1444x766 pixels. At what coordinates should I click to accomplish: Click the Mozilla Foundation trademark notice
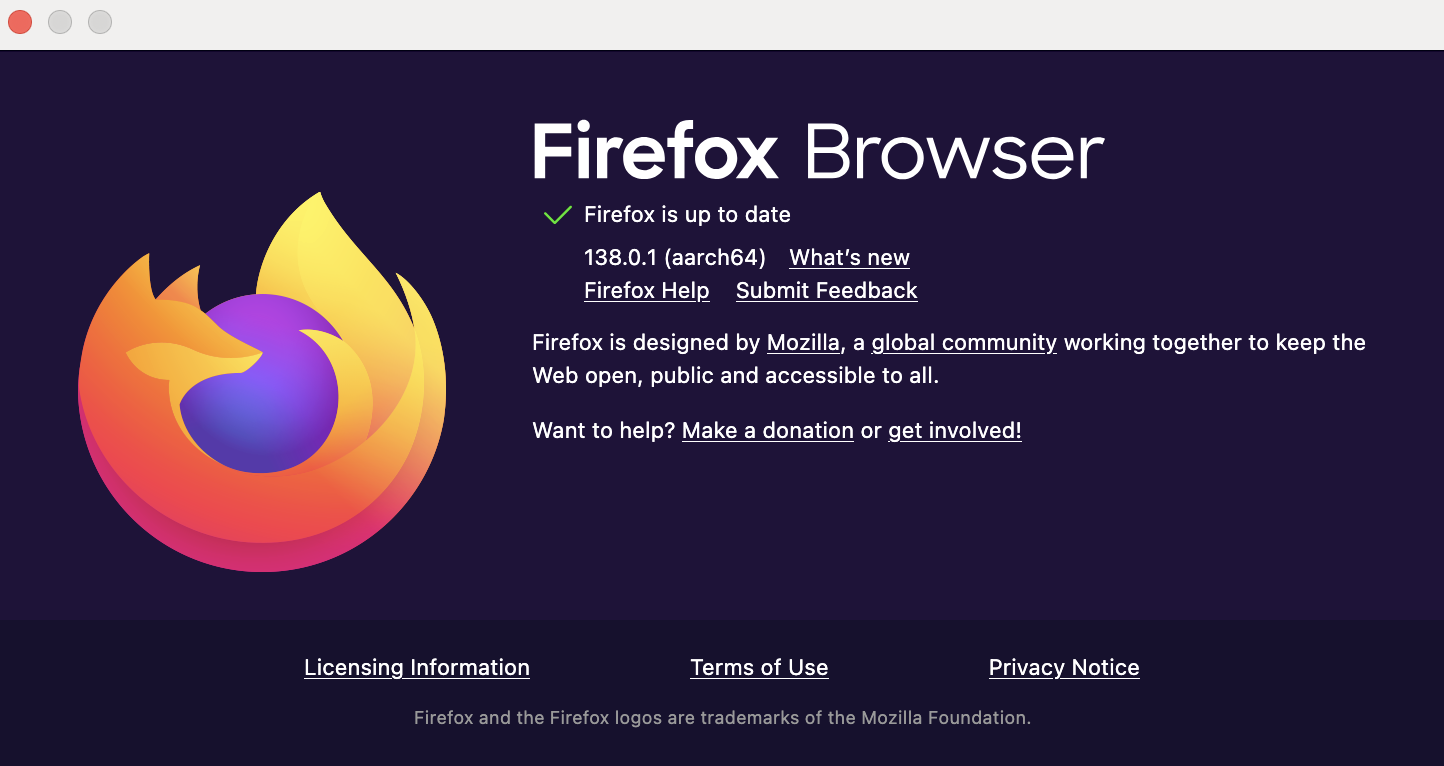(722, 718)
